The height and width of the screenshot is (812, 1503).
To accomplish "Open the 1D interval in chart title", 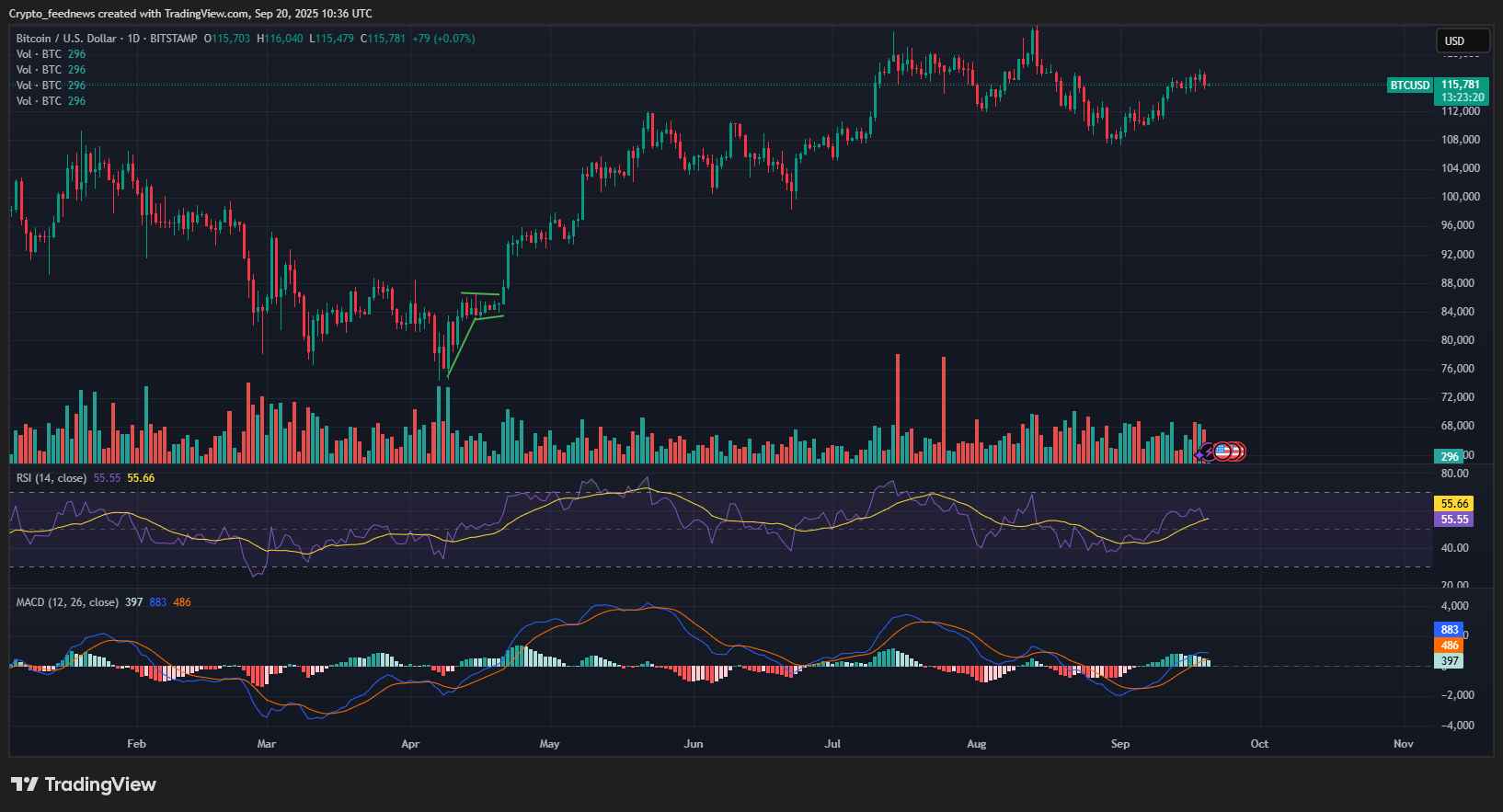I will click(x=133, y=39).
